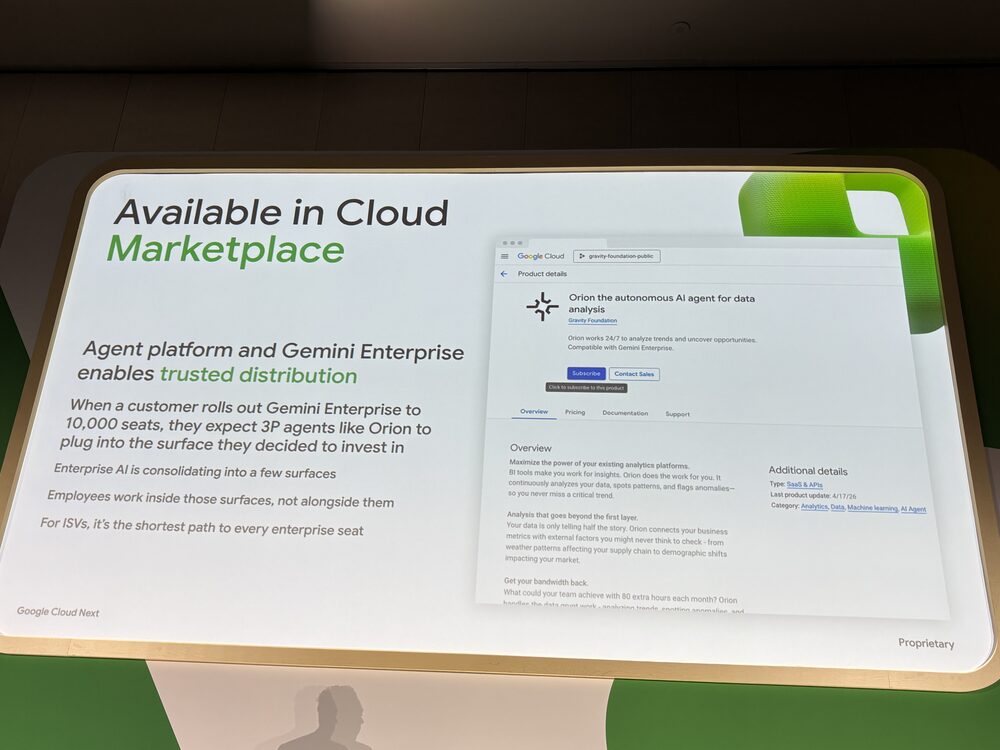Open the gravity-foundation-public project selector
Viewport: 1000px width, 750px height.
(x=616, y=256)
